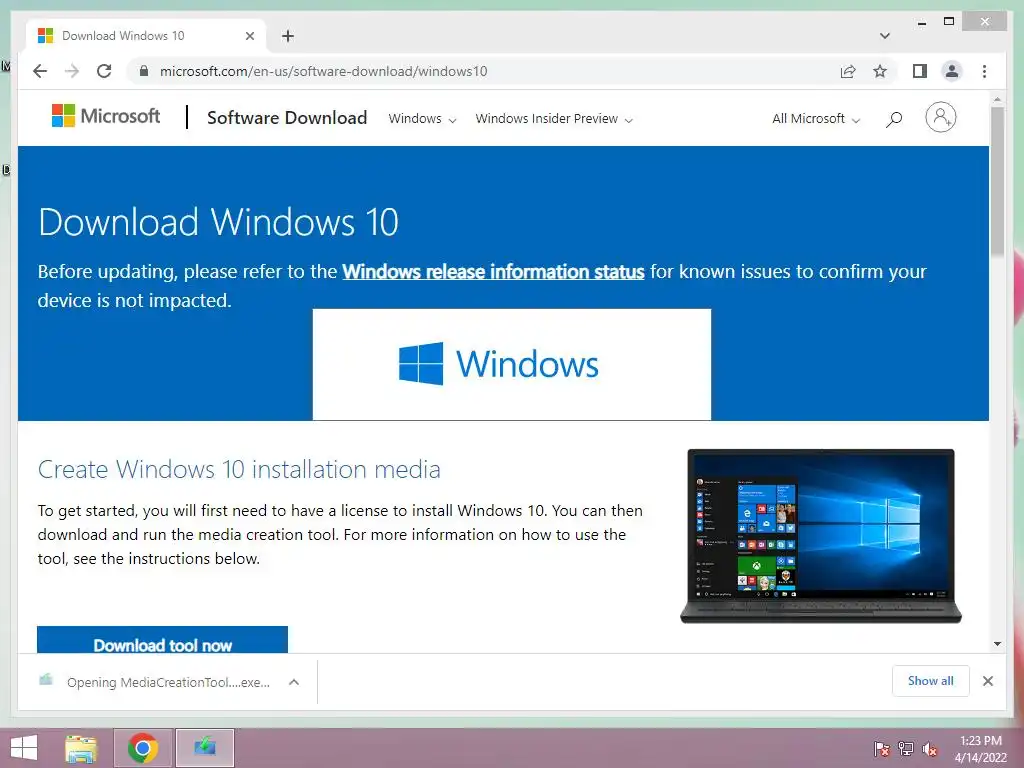The width and height of the screenshot is (1024, 768).
Task: Click the page scrollbar up arrow
Action: [997, 99]
